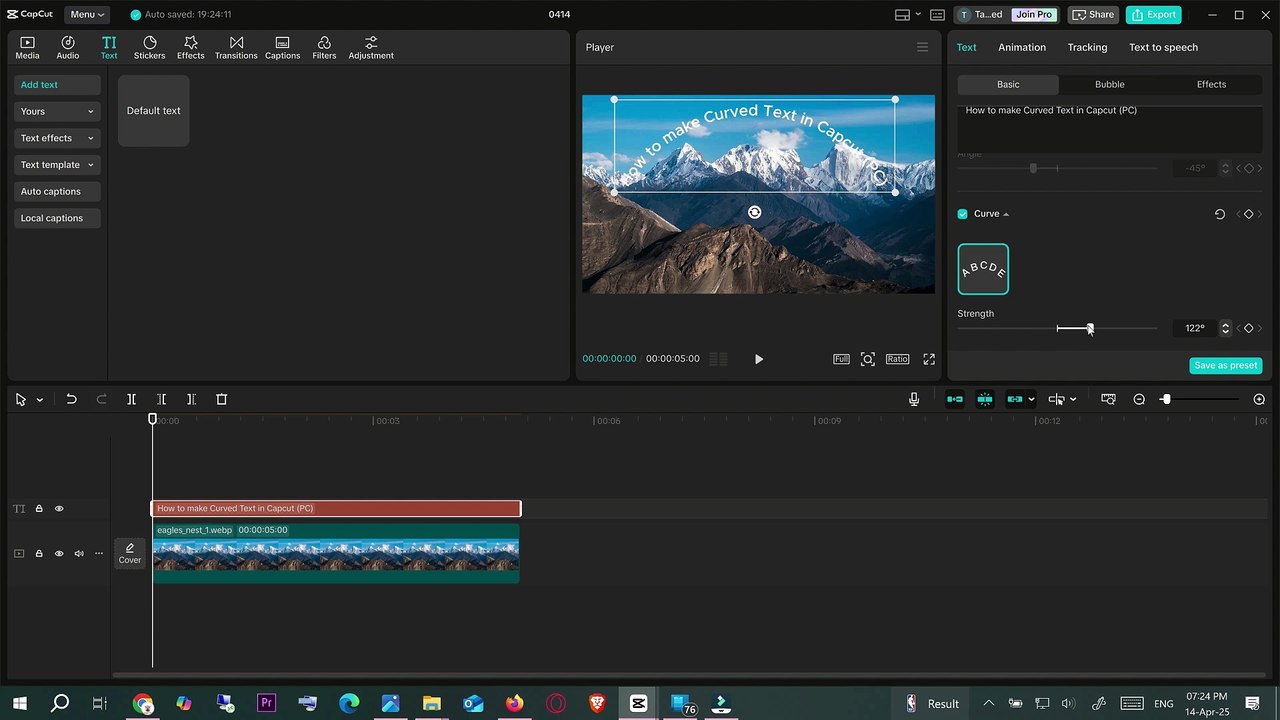The height and width of the screenshot is (720, 1280).
Task: Lock the text track
Action: tap(39, 509)
